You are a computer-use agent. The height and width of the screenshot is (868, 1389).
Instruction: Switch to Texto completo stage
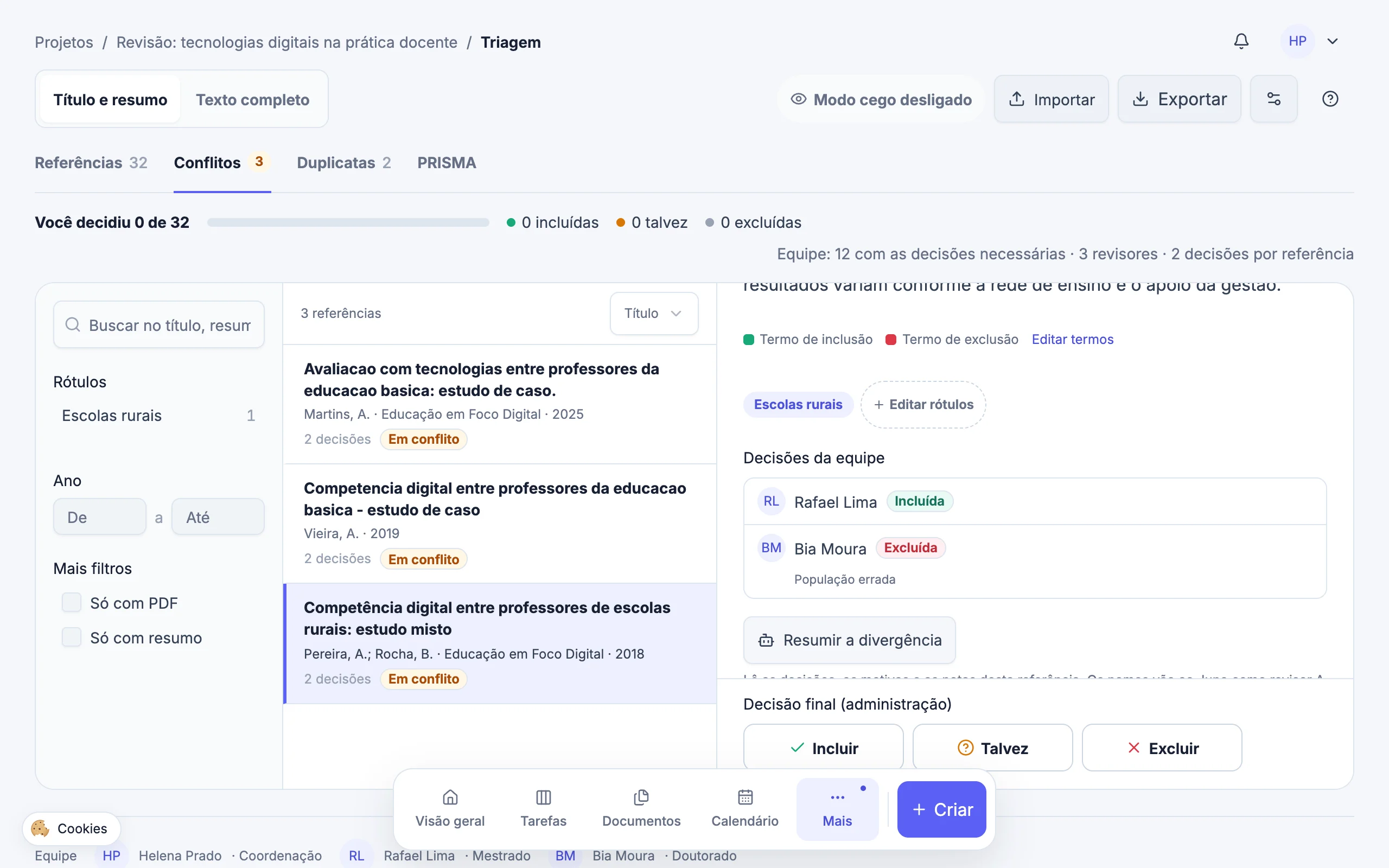tap(252, 99)
